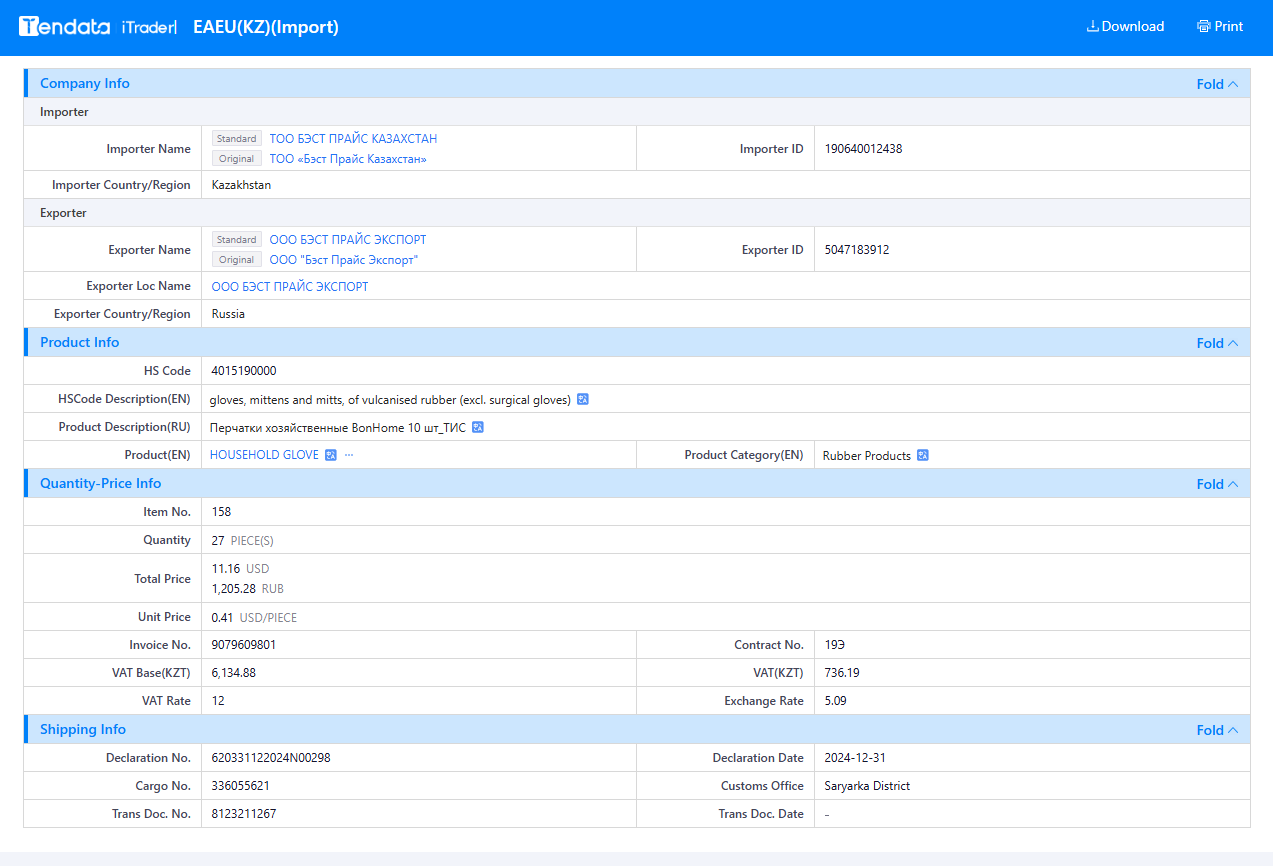The width and height of the screenshot is (1273, 866).
Task: Select Exchange Rate value 5.09
Action: (836, 701)
